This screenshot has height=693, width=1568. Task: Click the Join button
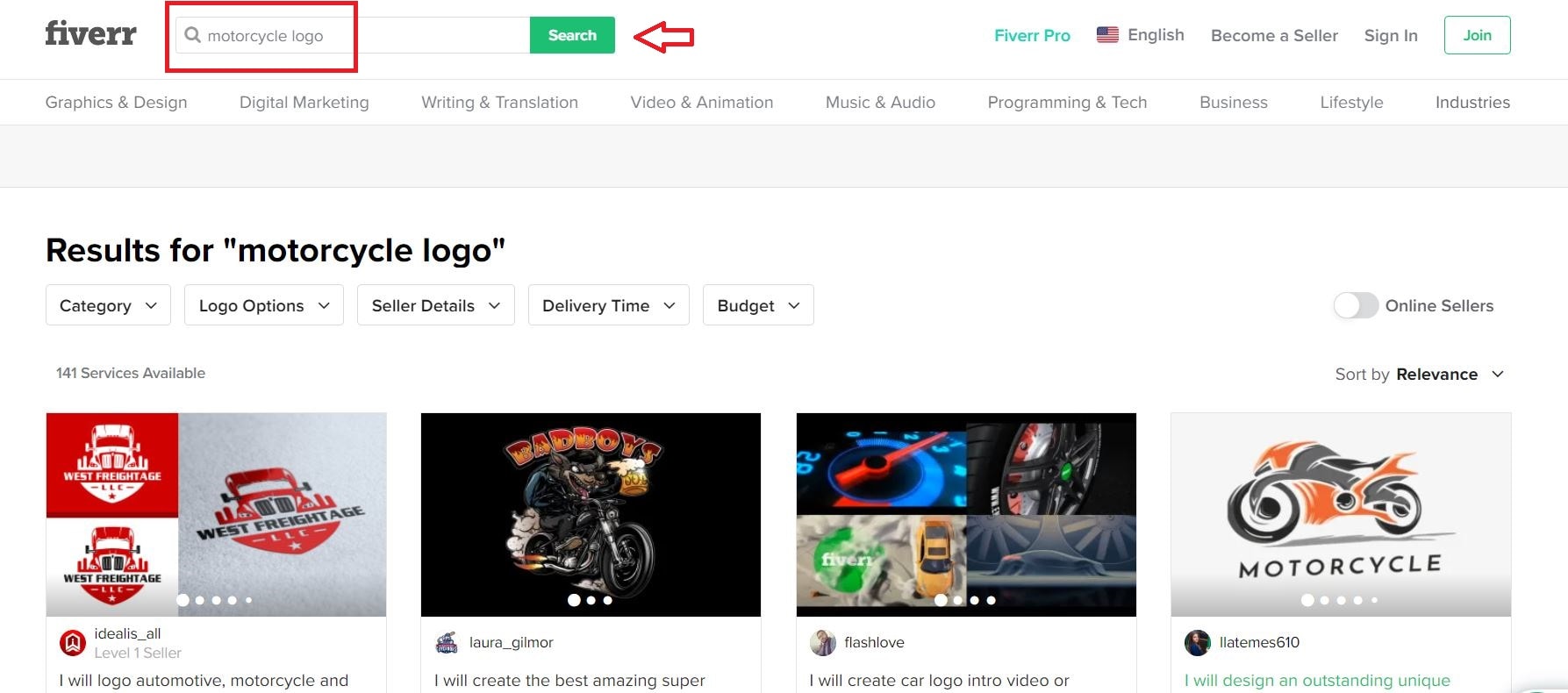pyautogui.click(x=1477, y=35)
